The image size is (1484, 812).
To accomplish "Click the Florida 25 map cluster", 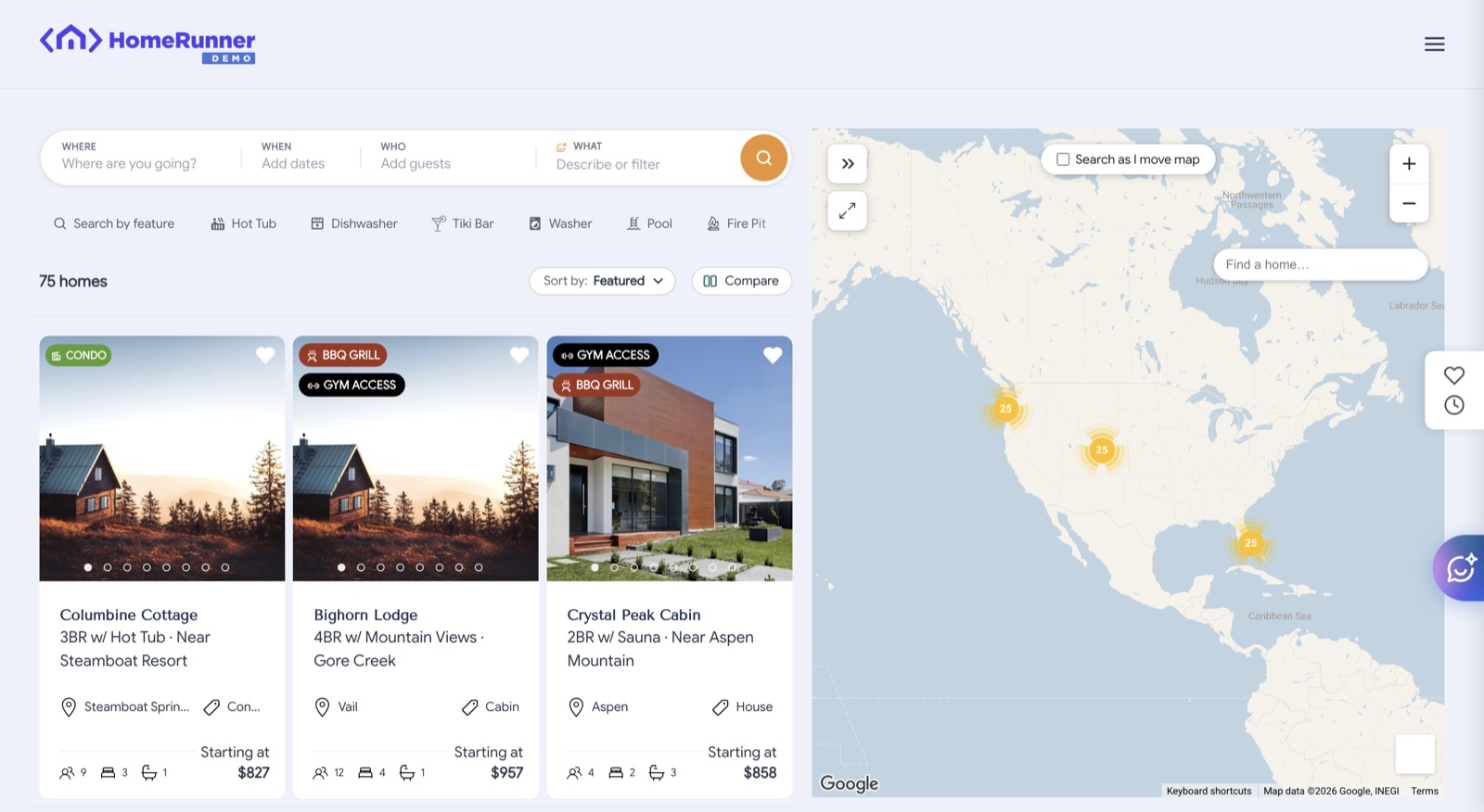I will [1250, 543].
